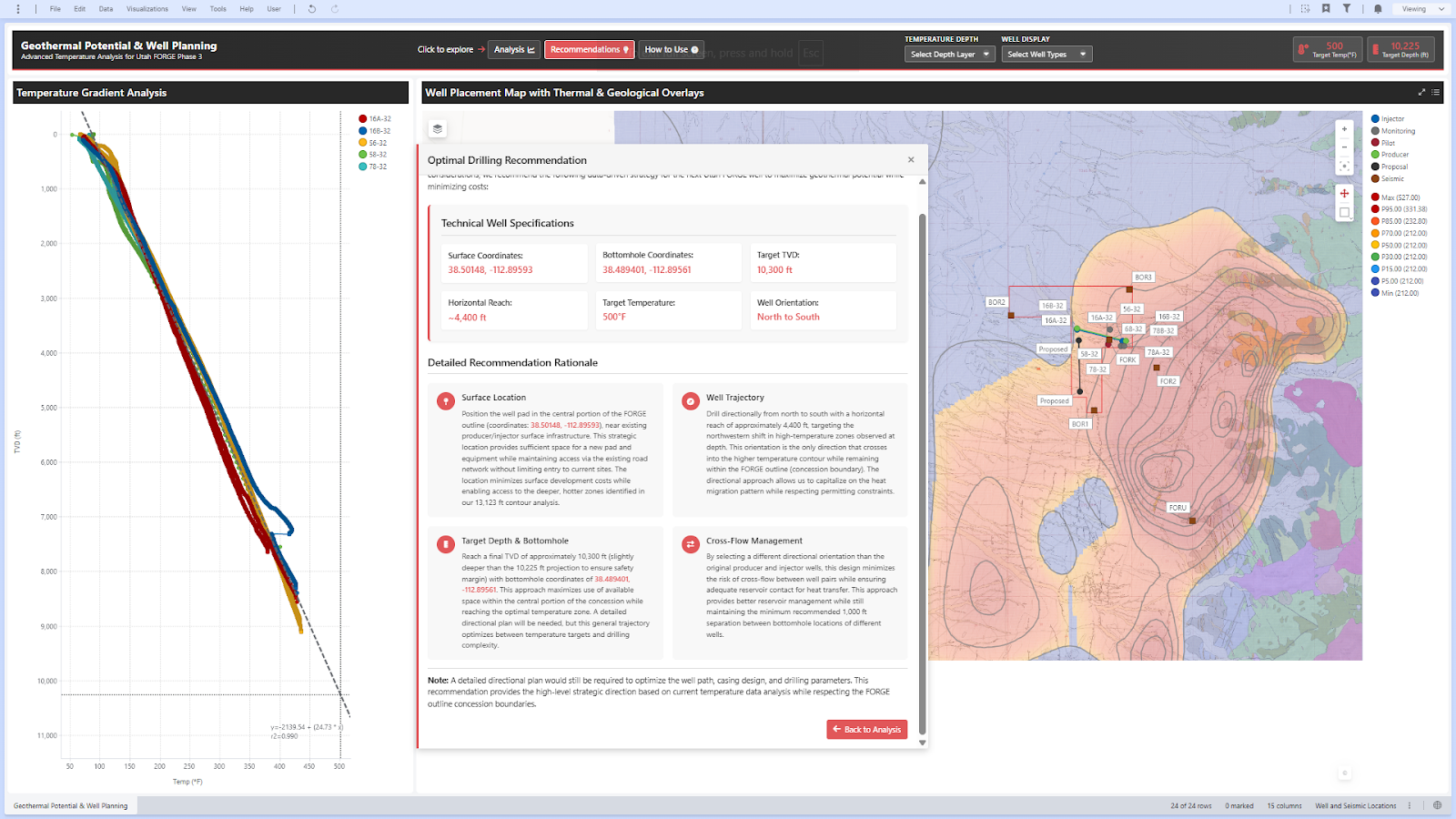This screenshot has width=1456, height=819.
Task: Zoom out on the well placement map
Action: tap(1344, 147)
